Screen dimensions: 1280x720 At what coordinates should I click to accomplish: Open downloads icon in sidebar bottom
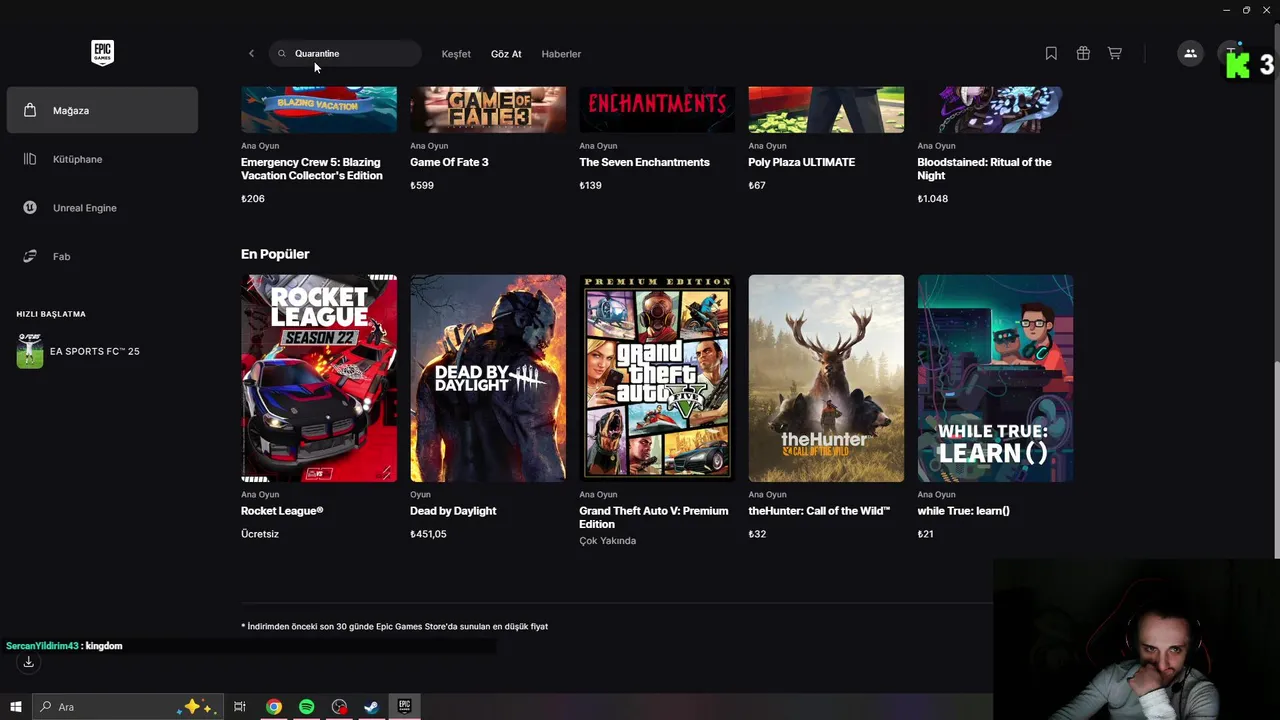tap(28, 662)
